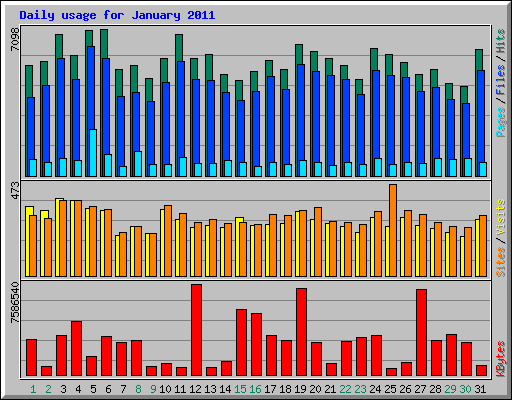The height and width of the screenshot is (400, 512).
Task: Click day label 6 on the axis
Action: [x=108, y=389]
